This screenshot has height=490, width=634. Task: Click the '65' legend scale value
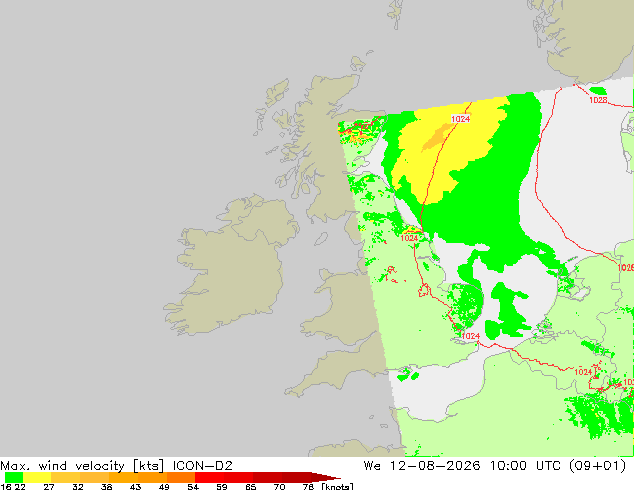(251, 486)
